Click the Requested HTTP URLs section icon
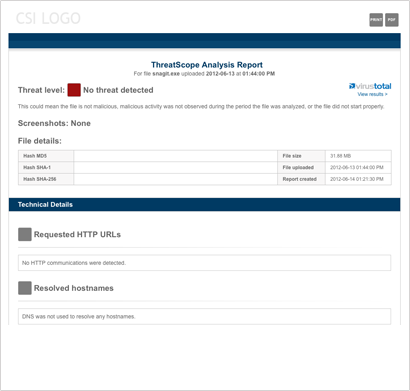410x391 pixels. point(25,234)
